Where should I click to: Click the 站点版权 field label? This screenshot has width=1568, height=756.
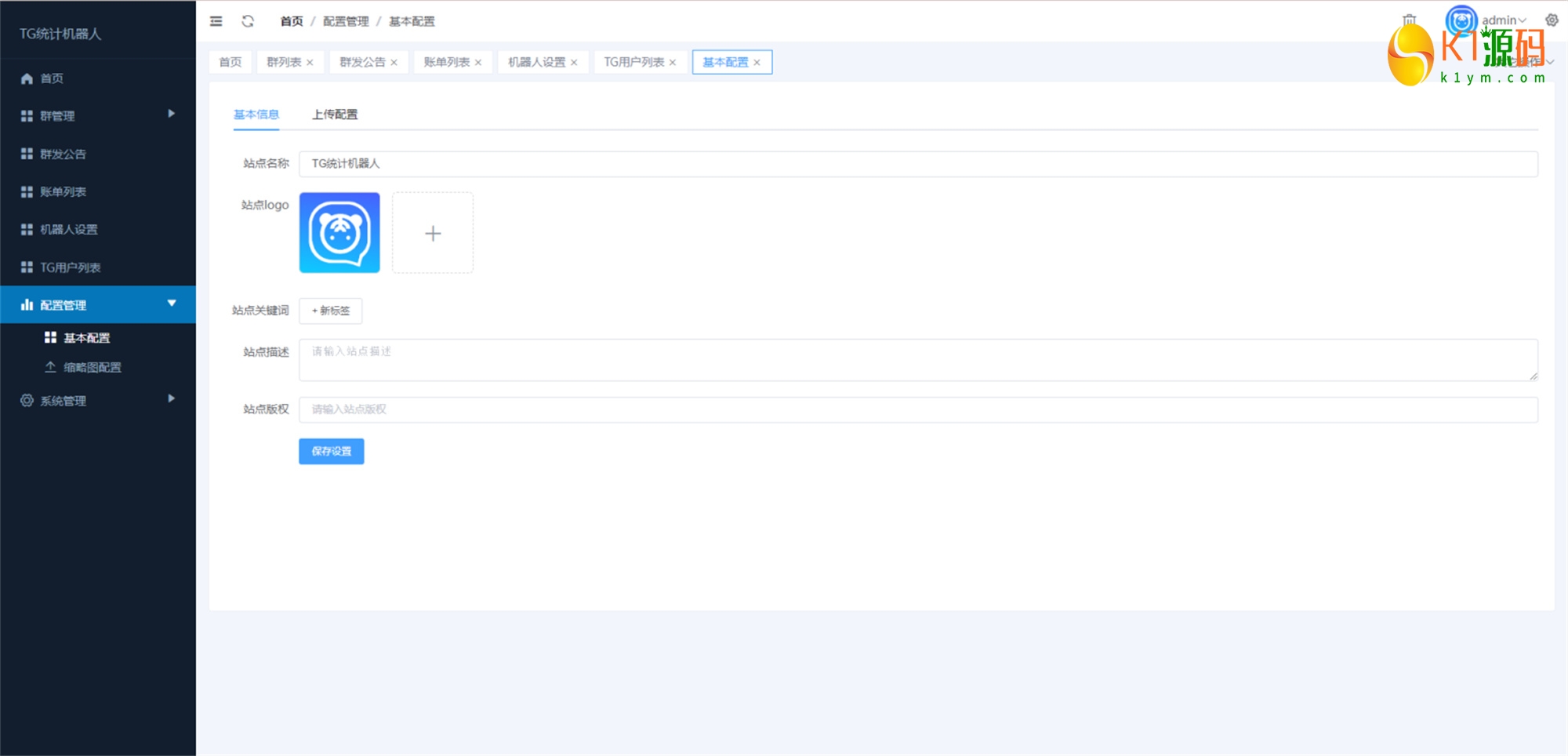point(266,409)
